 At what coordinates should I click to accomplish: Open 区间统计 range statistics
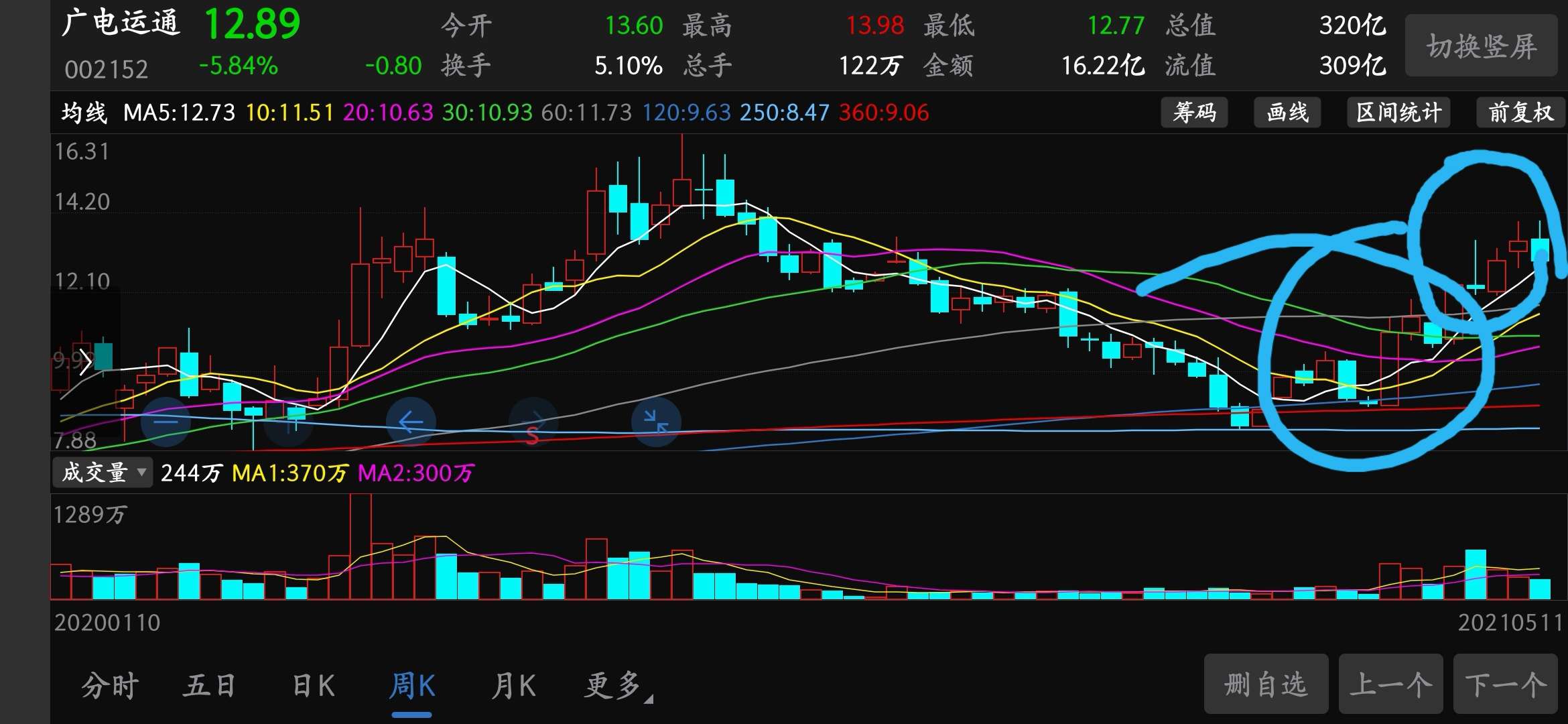coord(1398,112)
